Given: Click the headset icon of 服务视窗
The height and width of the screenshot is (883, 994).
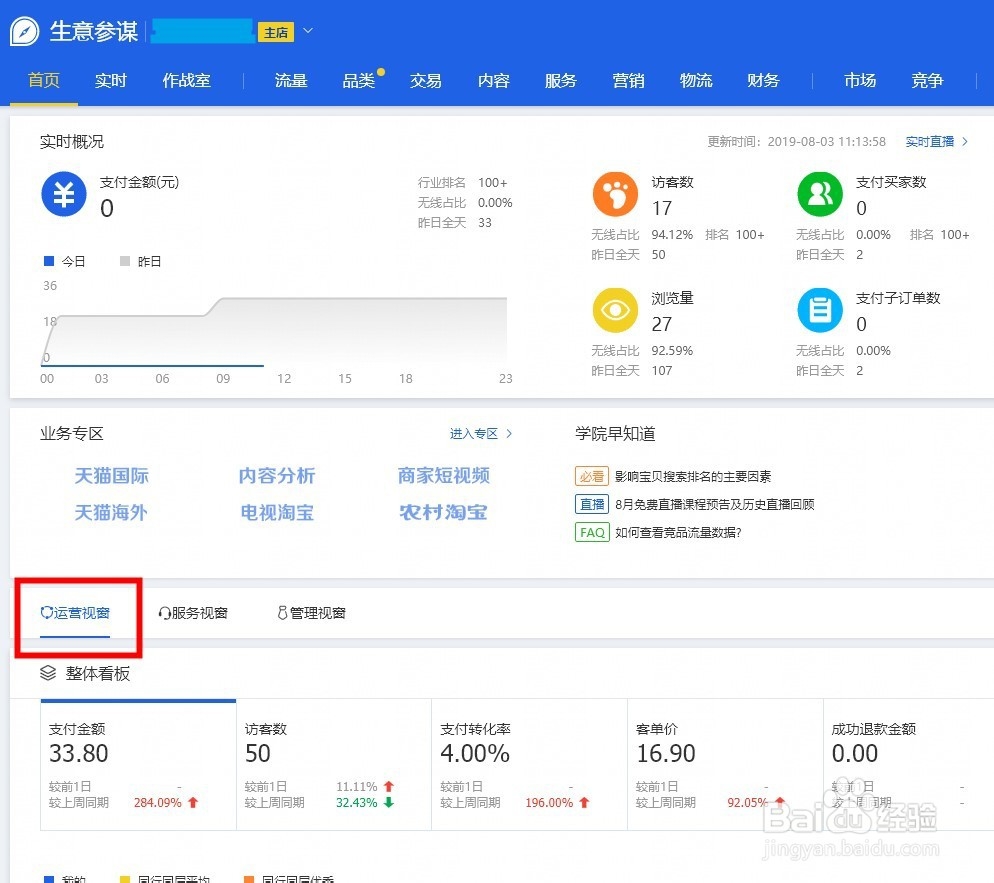Looking at the screenshot, I should coord(164,613).
